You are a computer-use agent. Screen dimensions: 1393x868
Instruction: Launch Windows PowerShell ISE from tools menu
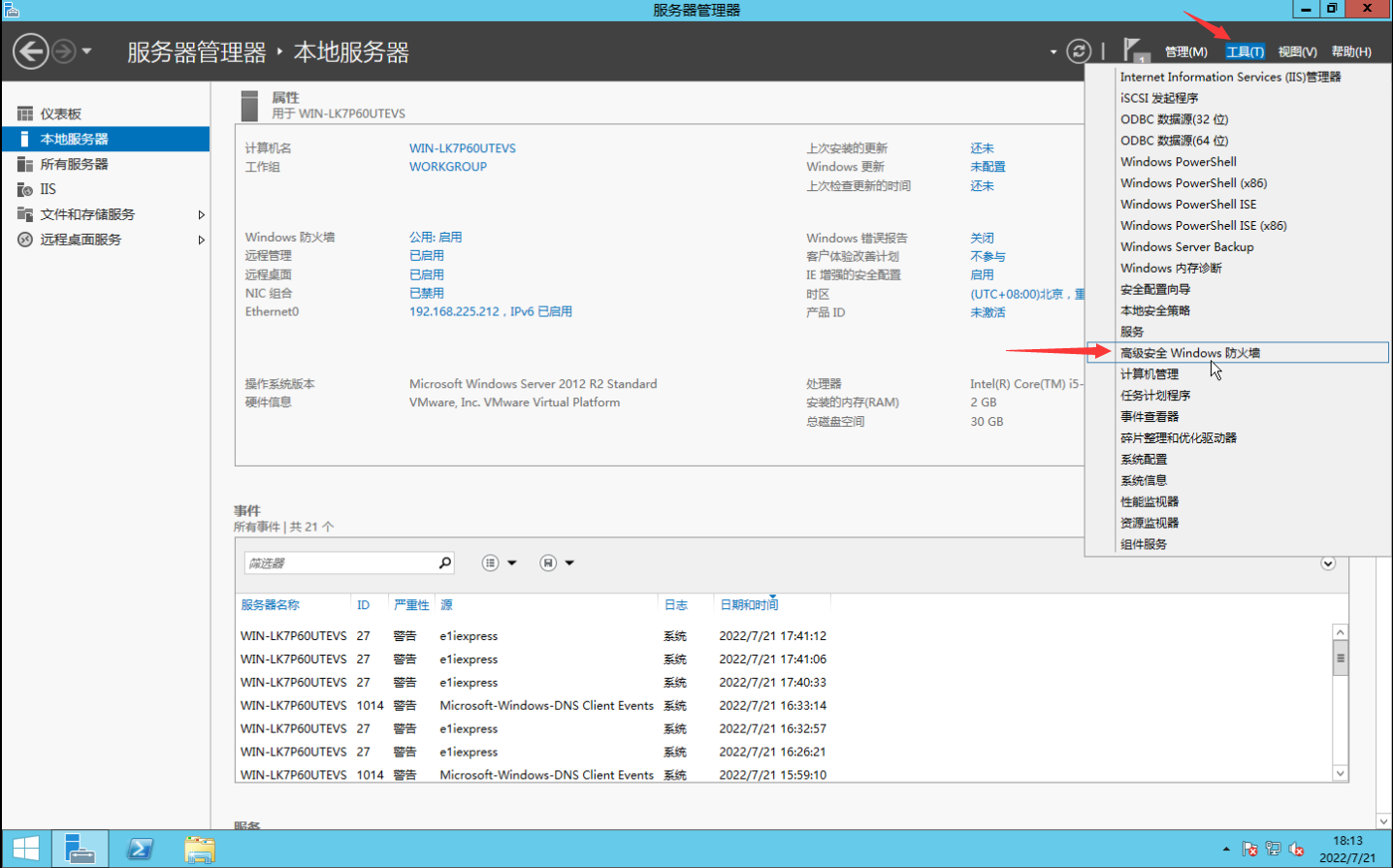point(1237,205)
